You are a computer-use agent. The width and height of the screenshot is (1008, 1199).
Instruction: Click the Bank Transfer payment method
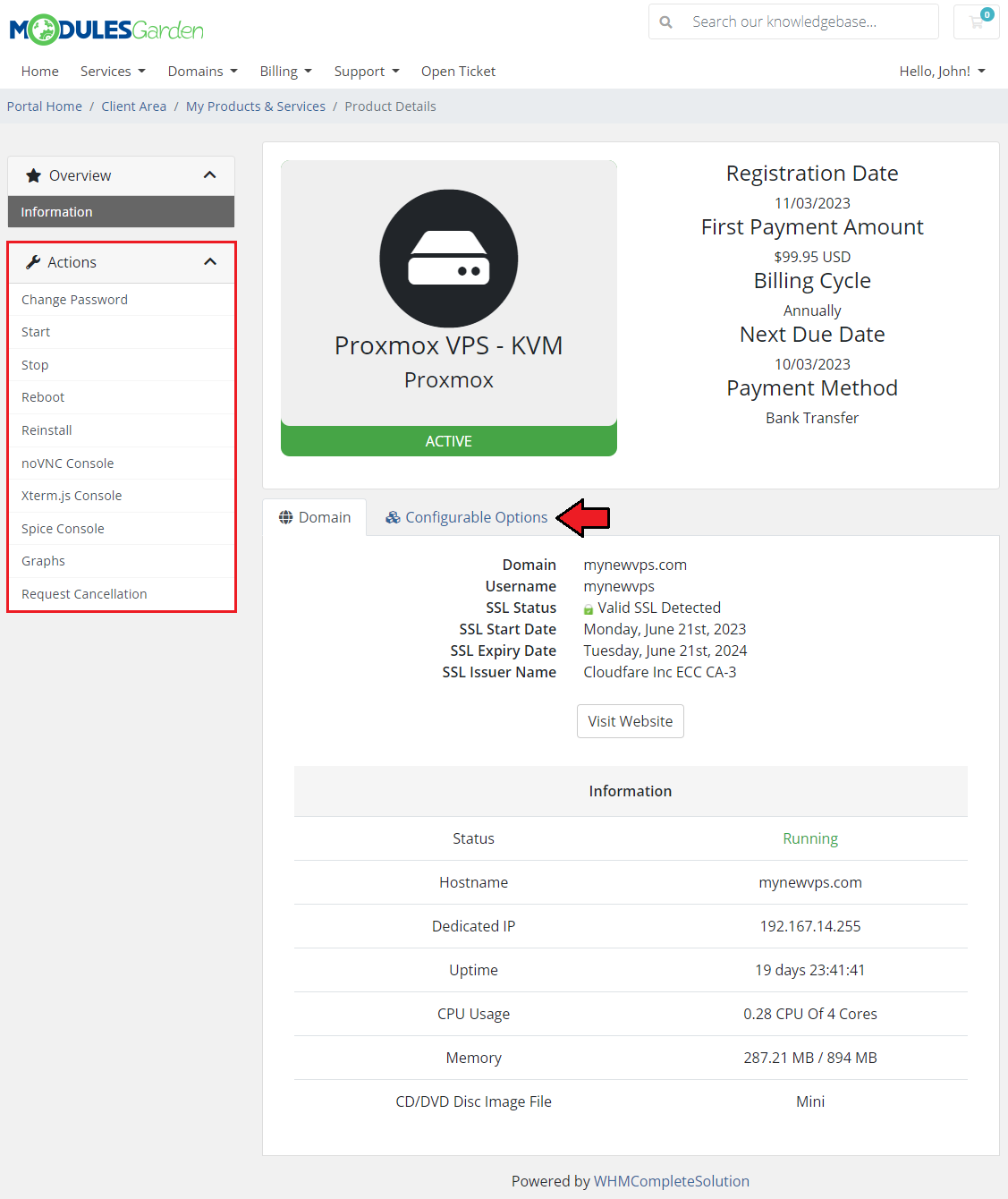click(x=812, y=418)
